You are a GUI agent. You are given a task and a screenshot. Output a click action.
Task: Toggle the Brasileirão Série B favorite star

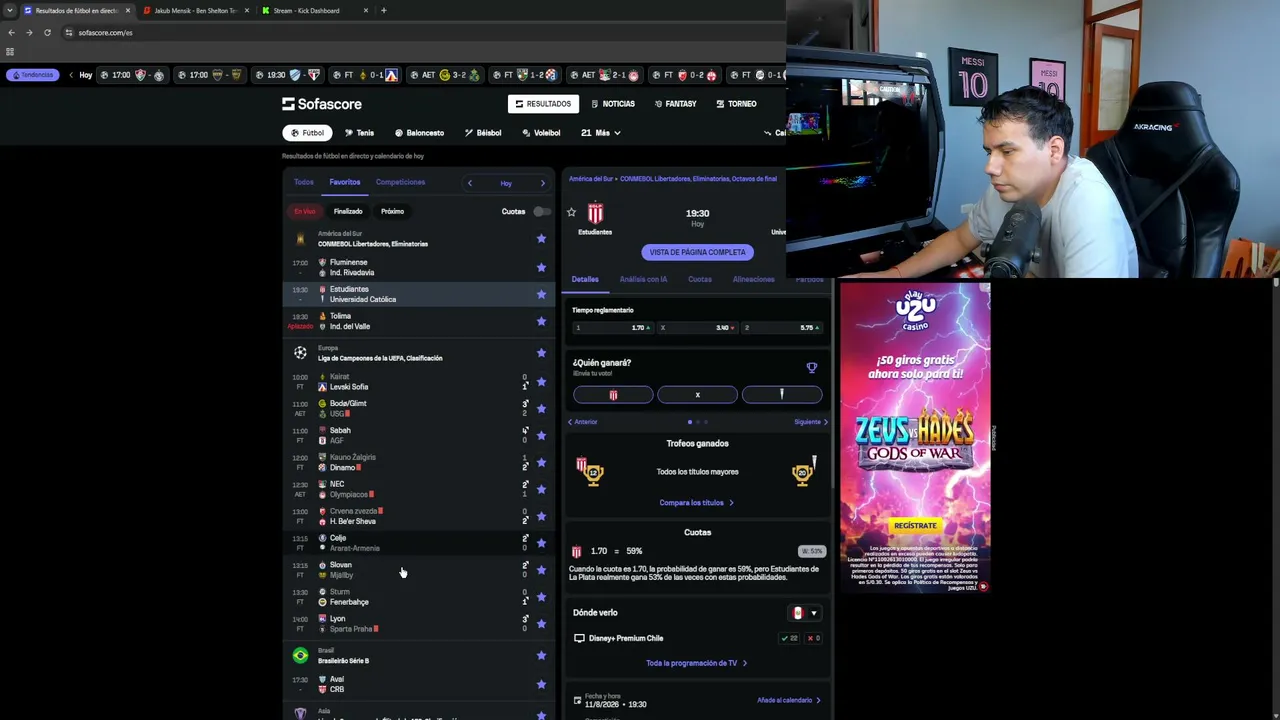tap(541, 655)
